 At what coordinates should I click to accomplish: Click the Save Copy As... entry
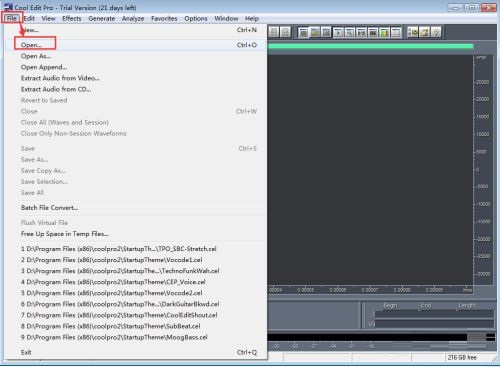tap(136, 170)
